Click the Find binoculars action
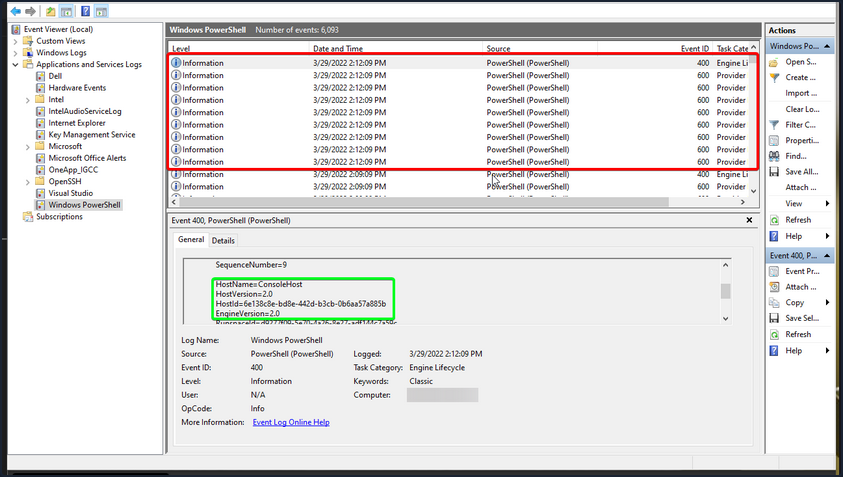 pyautogui.click(x=774, y=156)
